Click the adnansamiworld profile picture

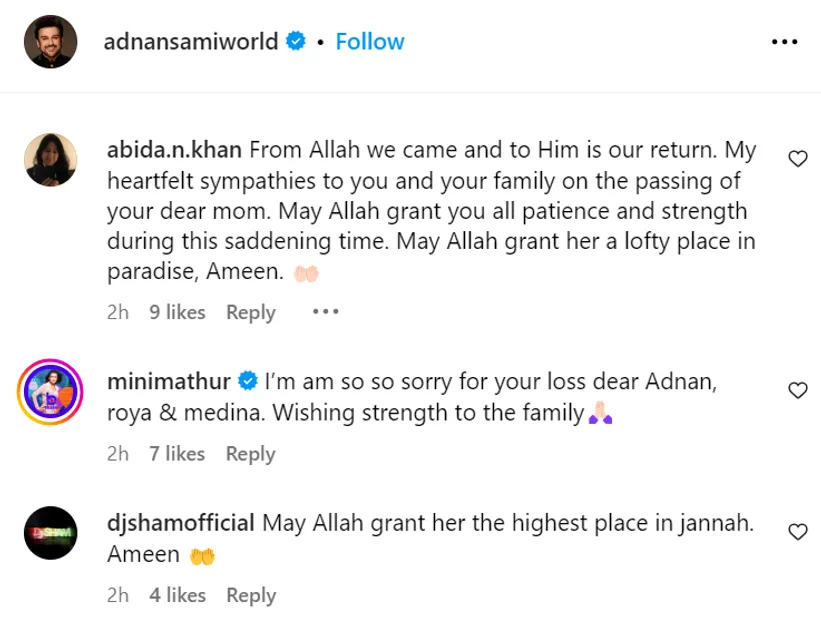tap(50, 42)
